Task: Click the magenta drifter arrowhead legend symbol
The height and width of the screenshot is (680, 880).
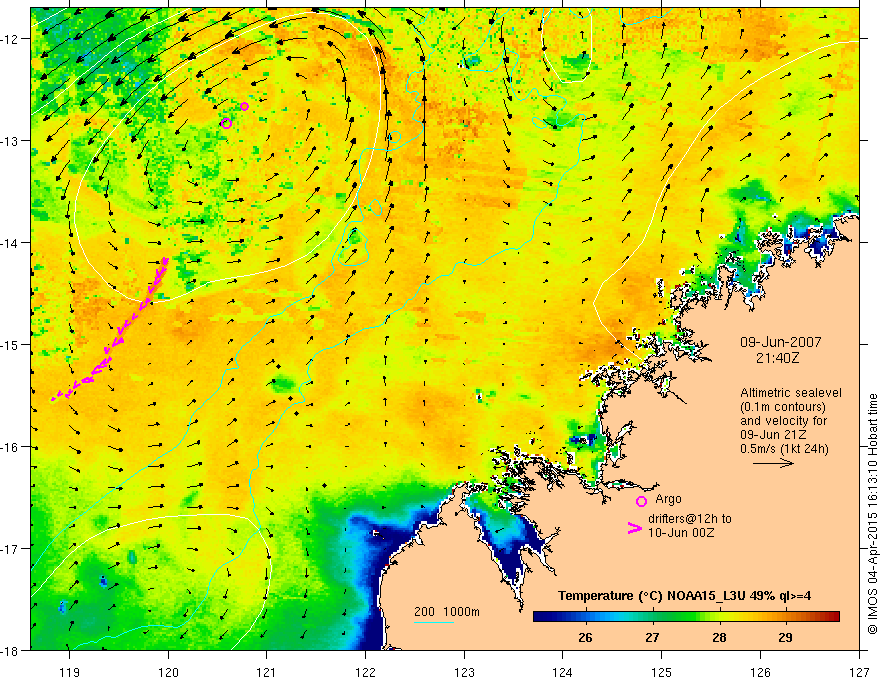Action: click(x=635, y=528)
